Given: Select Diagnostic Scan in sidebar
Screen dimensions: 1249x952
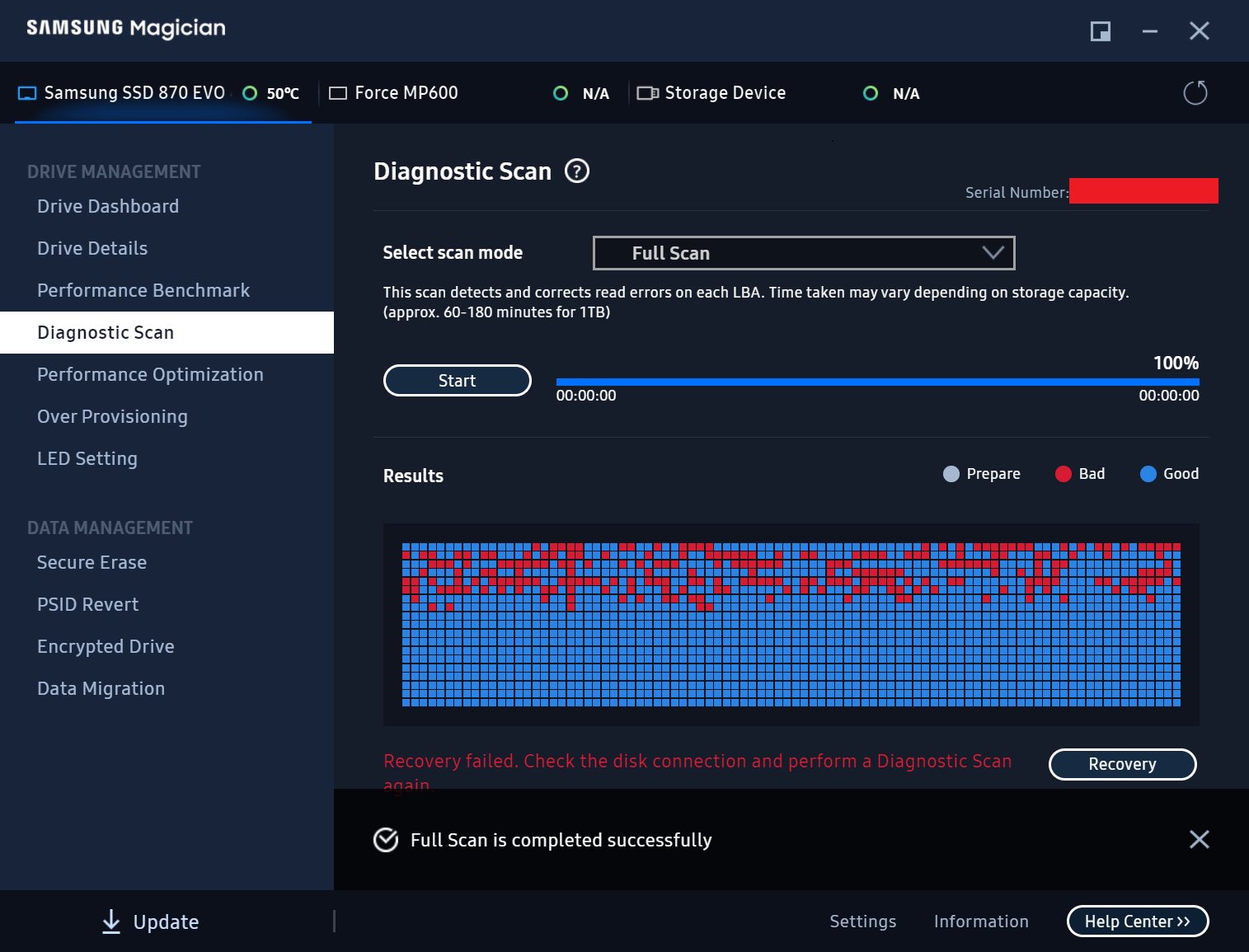Looking at the screenshot, I should pos(167,332).
